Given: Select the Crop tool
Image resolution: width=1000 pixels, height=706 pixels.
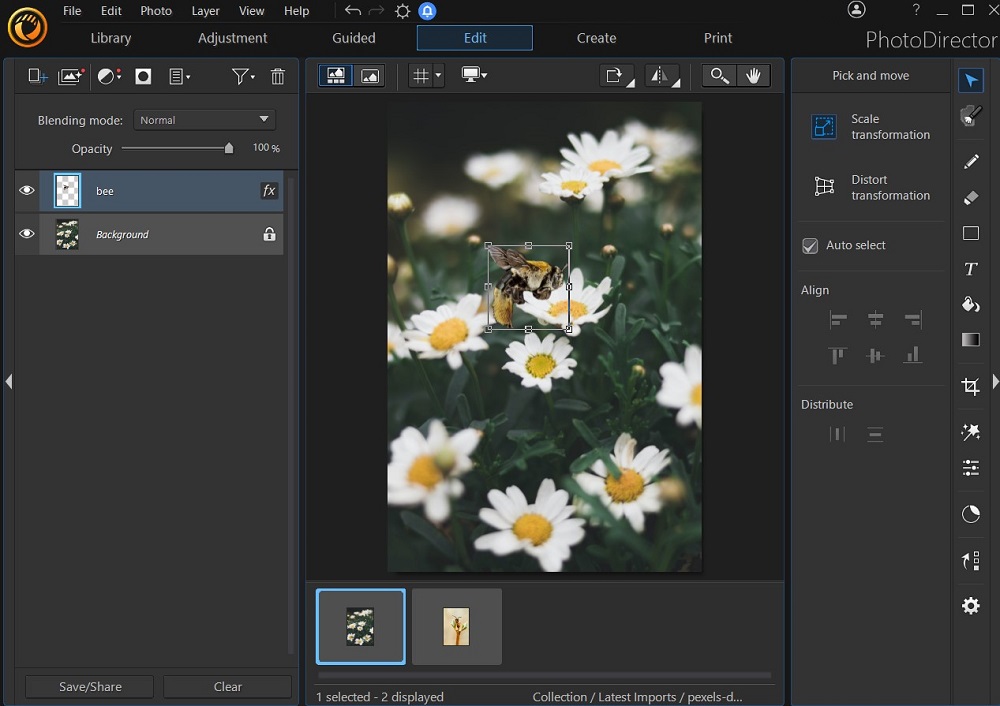Looking at the screenshot, I should click(971, 387).
